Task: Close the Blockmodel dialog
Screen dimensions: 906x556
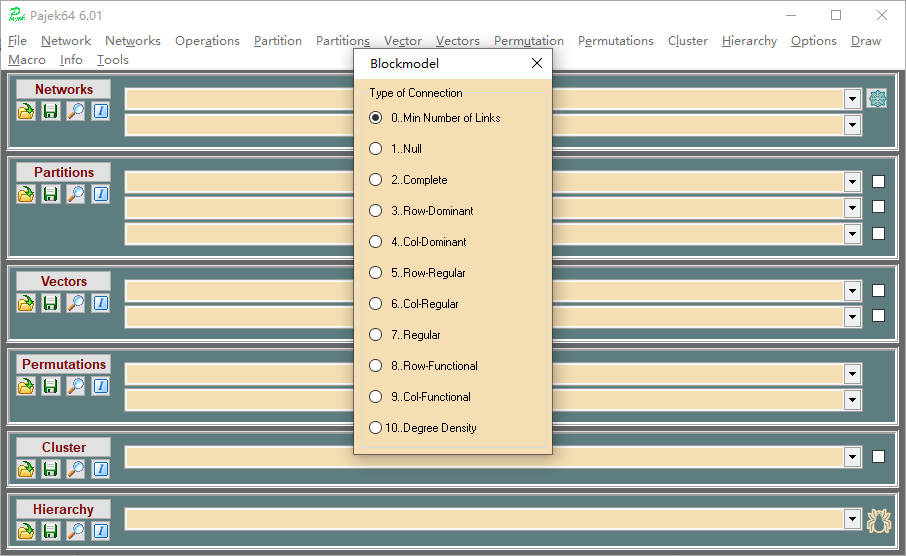Action: 537,63
